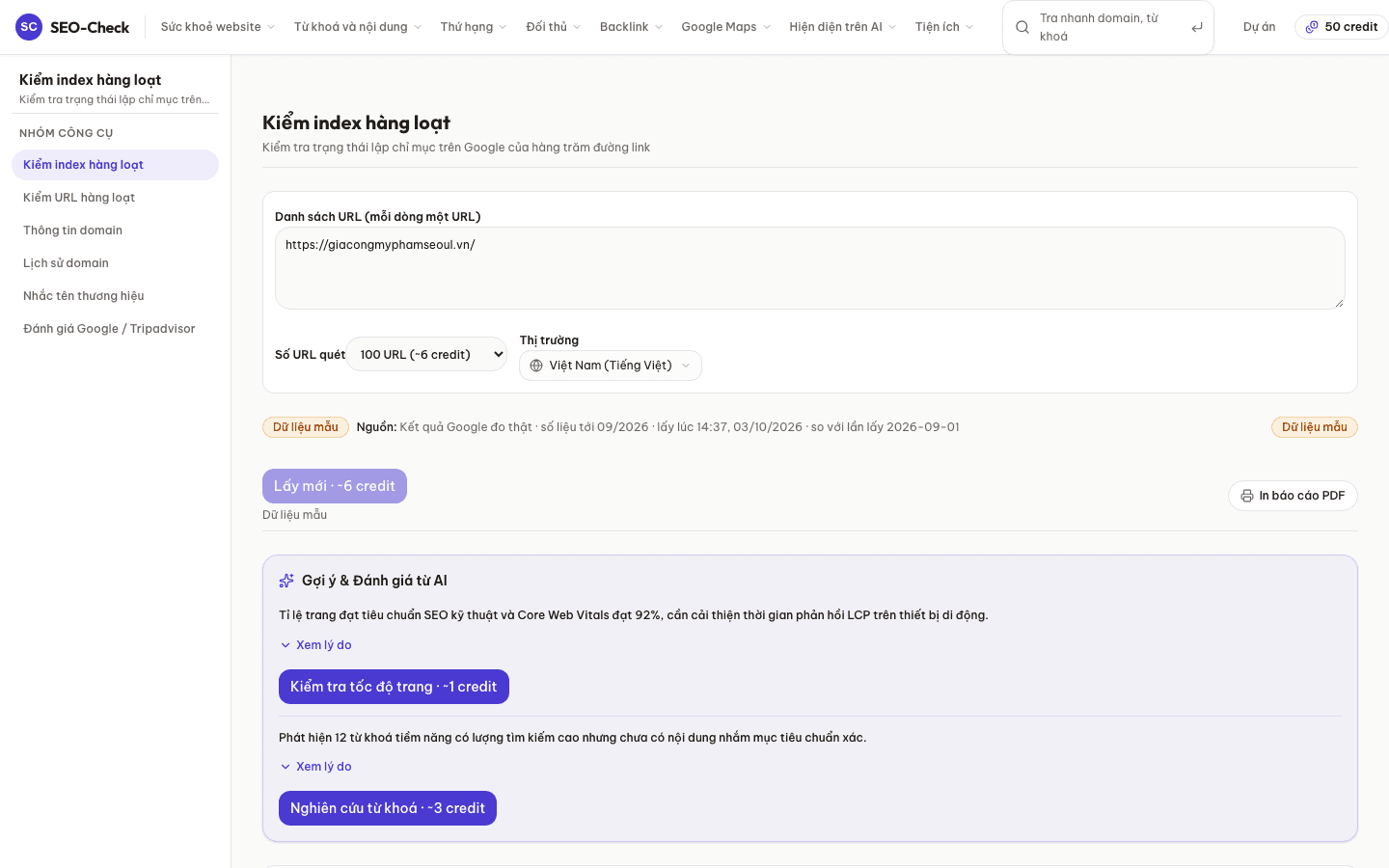Click the globe icon in market selector
Screen dimensions: 1389x868
click(536, 366)
